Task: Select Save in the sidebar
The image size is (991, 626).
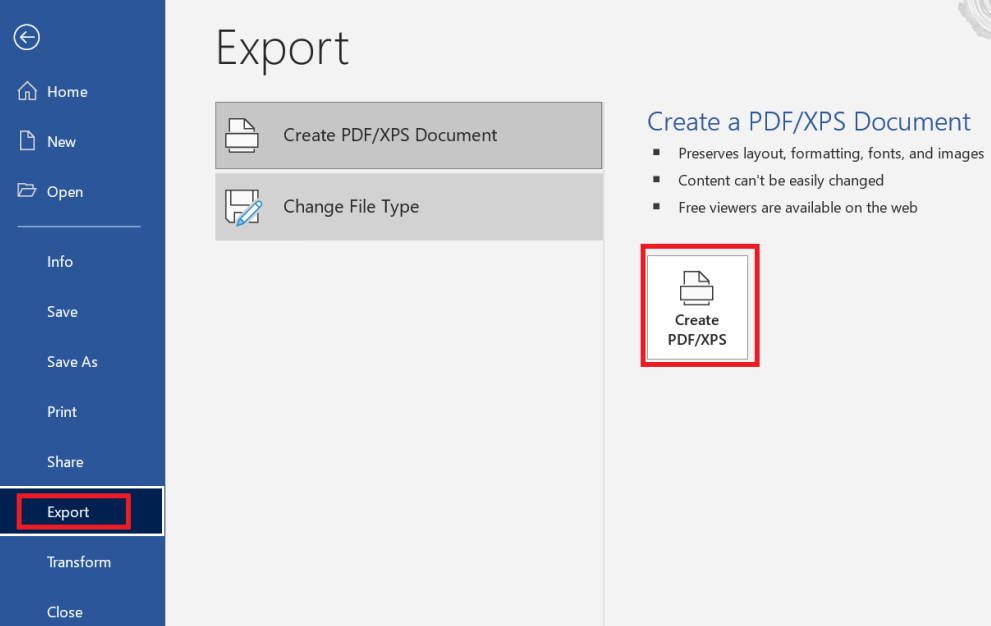Action: point(62,311)
